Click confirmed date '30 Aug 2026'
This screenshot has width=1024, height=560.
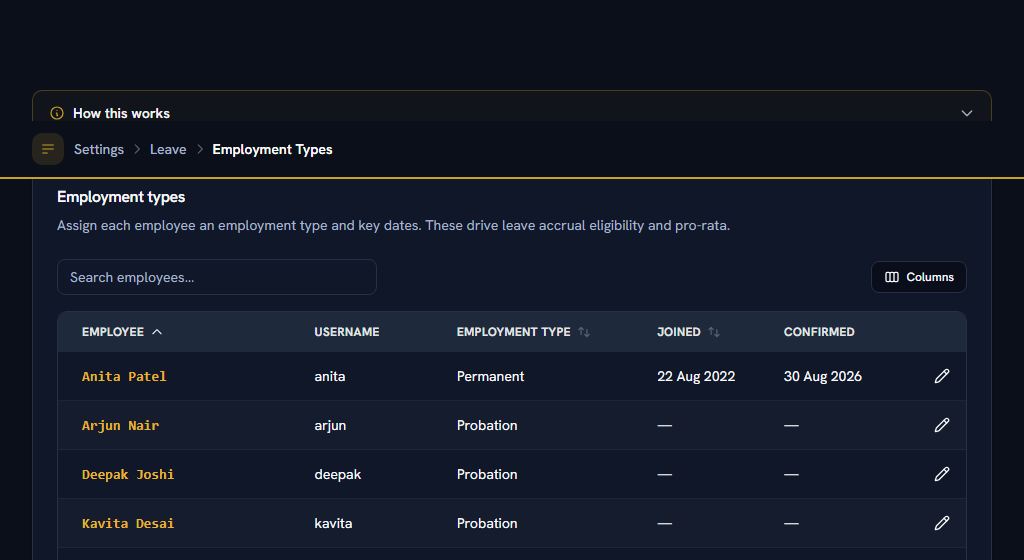click(x=823, y=377)
